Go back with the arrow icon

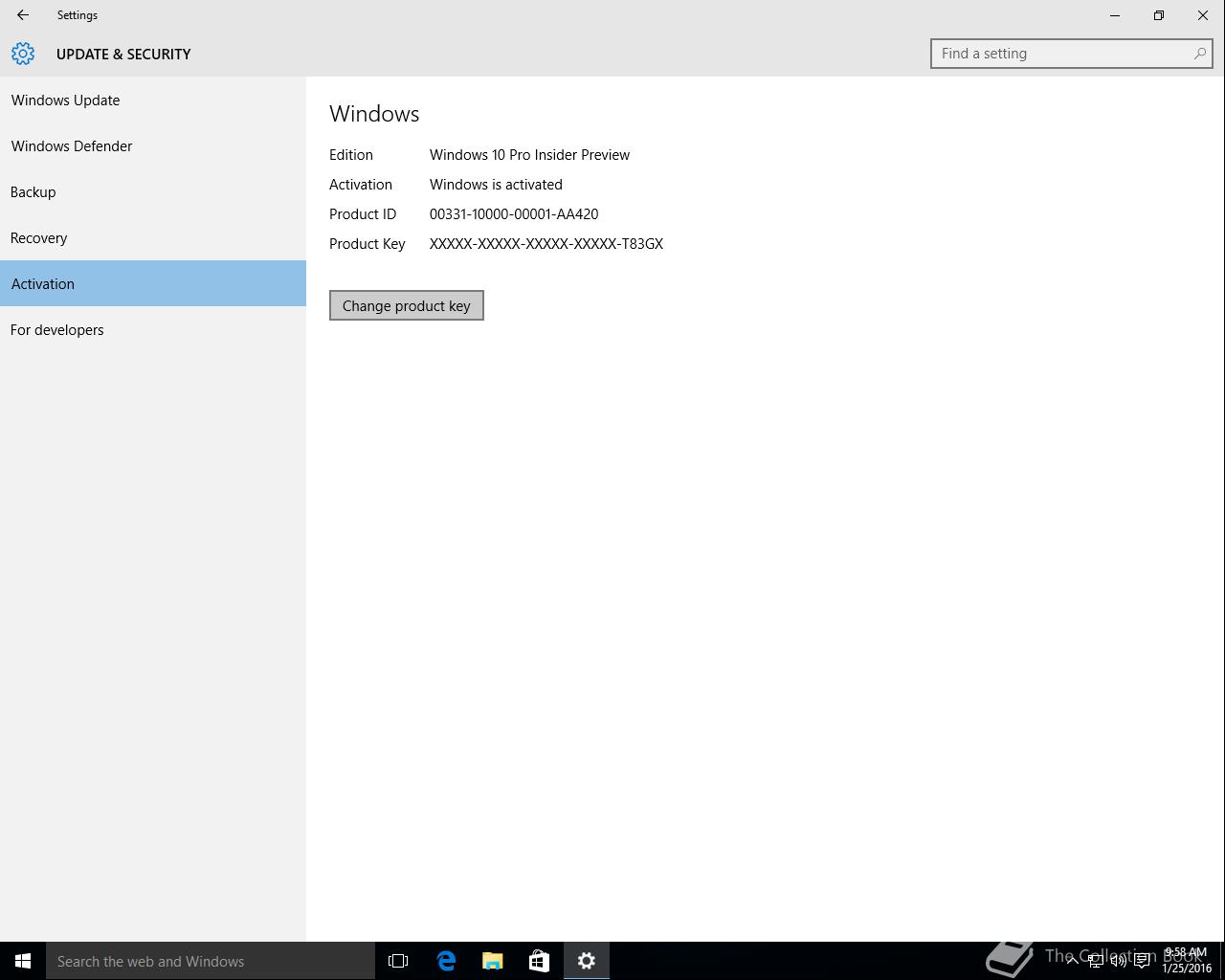(x=23, y=15)
